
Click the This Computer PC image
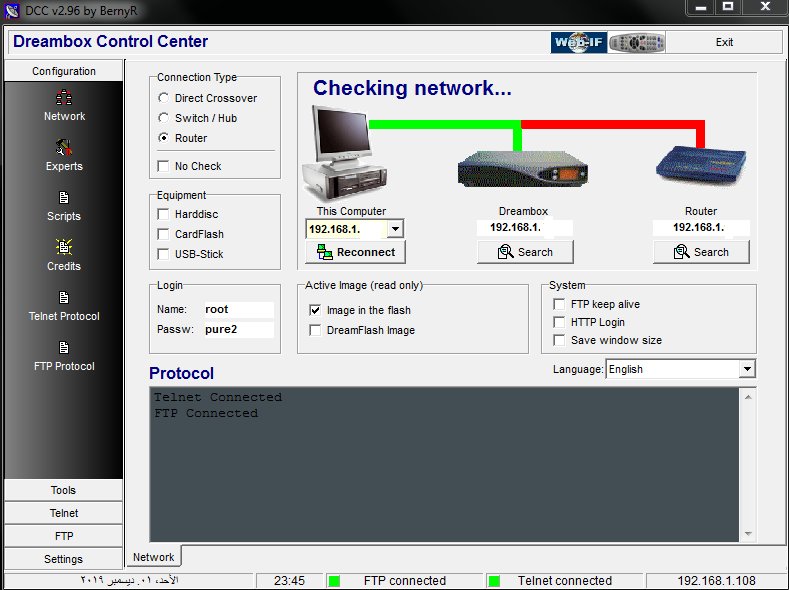coord(345,154)
